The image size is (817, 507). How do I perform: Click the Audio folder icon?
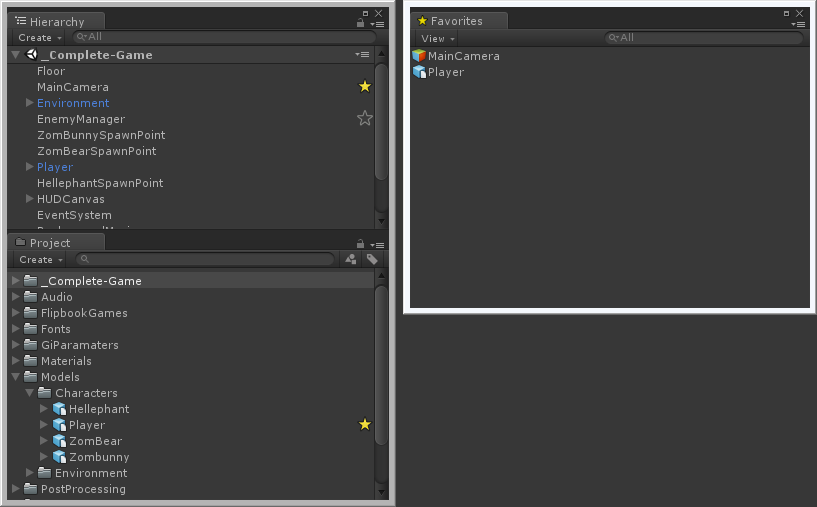31,296
